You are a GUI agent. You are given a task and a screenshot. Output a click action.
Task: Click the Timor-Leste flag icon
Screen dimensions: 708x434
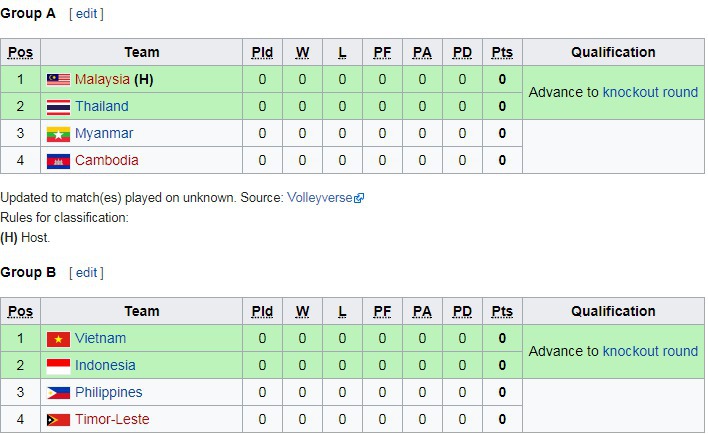click(x=58, y=420)
